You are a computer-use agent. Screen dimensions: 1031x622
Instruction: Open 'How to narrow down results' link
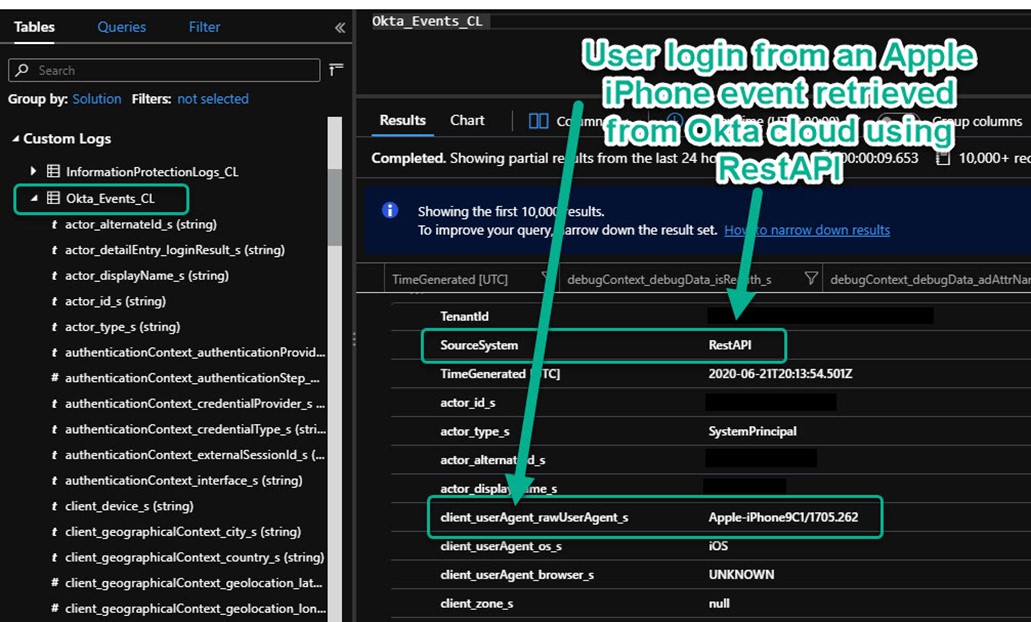pyautogui.click(x=806, y=230)
